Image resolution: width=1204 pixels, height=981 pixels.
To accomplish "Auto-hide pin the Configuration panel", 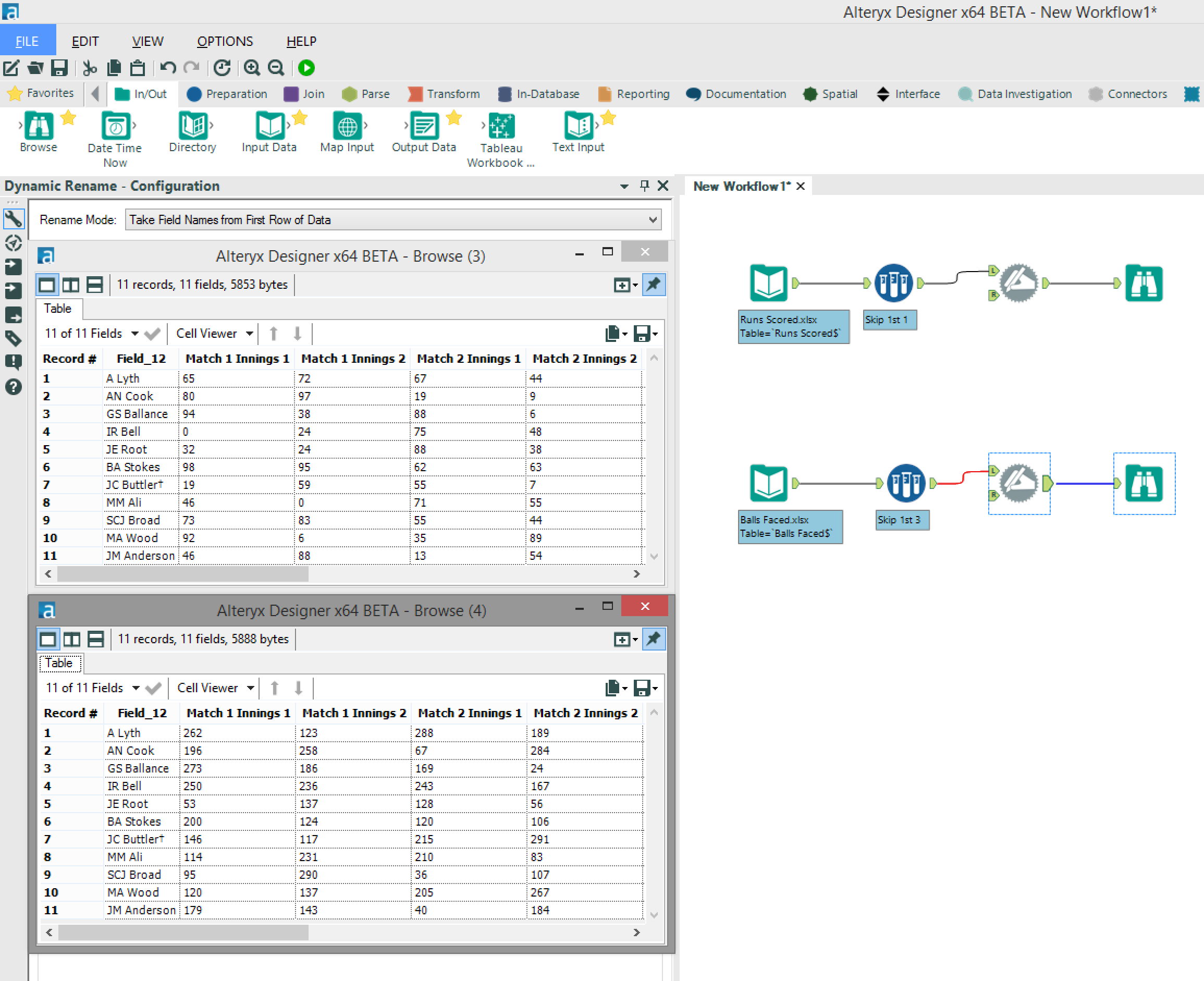I will (x=644, y=186).
